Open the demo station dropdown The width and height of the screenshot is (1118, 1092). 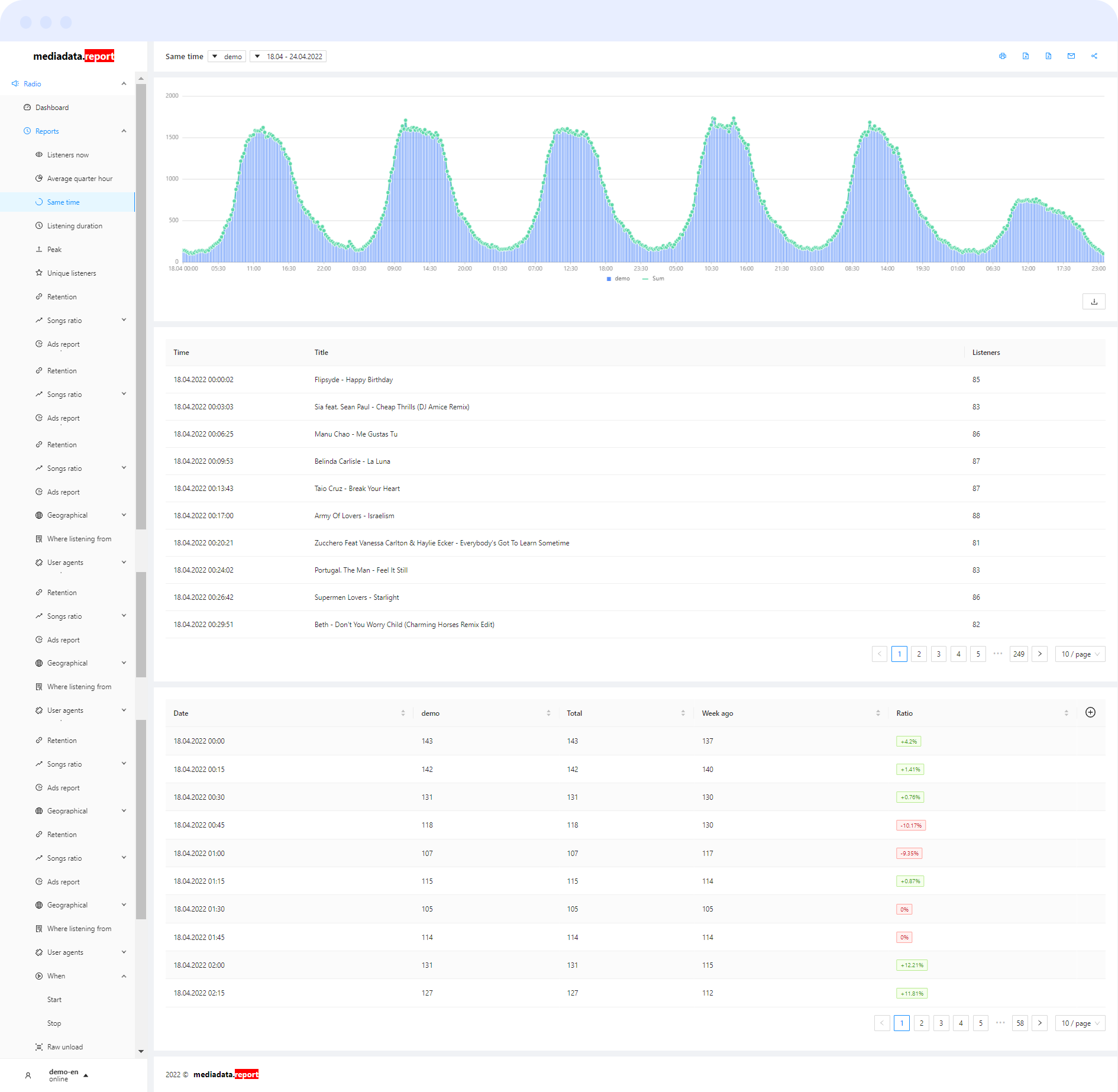[227, 56]
